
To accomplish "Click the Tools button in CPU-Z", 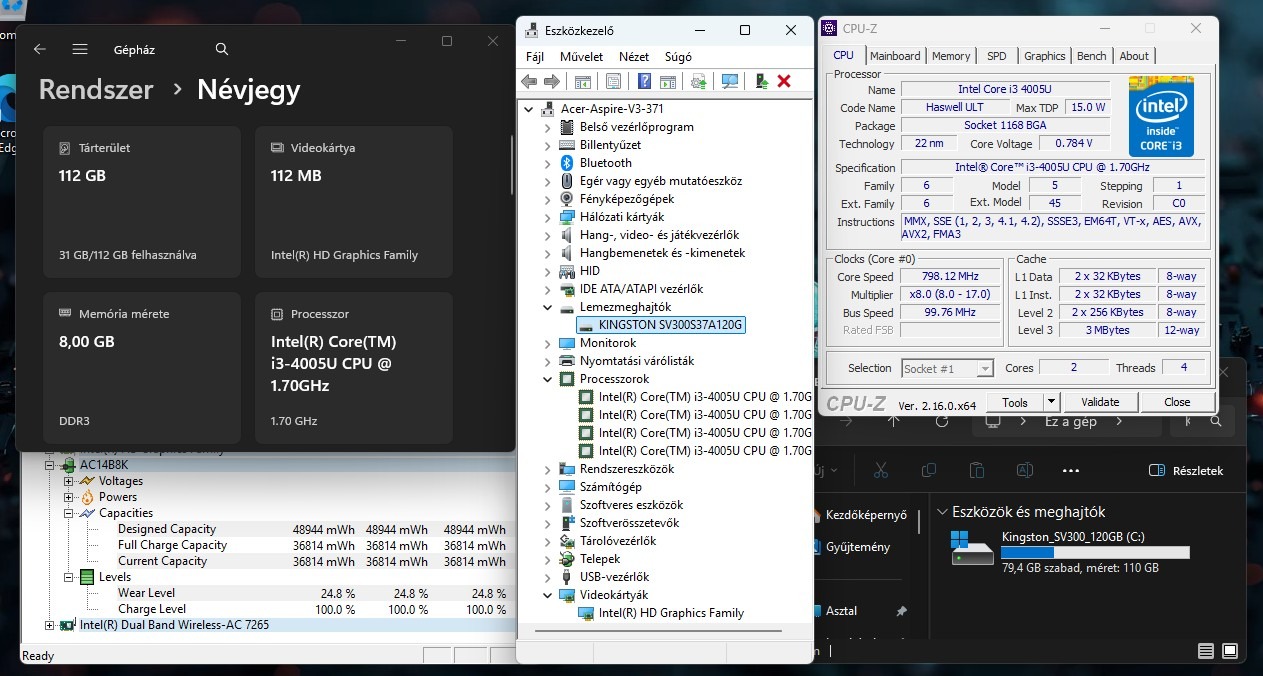I will [x=1015, y=402].
